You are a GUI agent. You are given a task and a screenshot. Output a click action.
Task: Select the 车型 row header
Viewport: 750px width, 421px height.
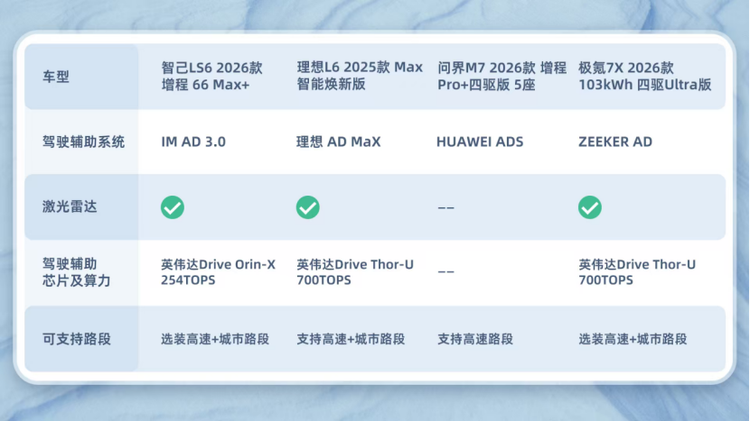(56, 77)
